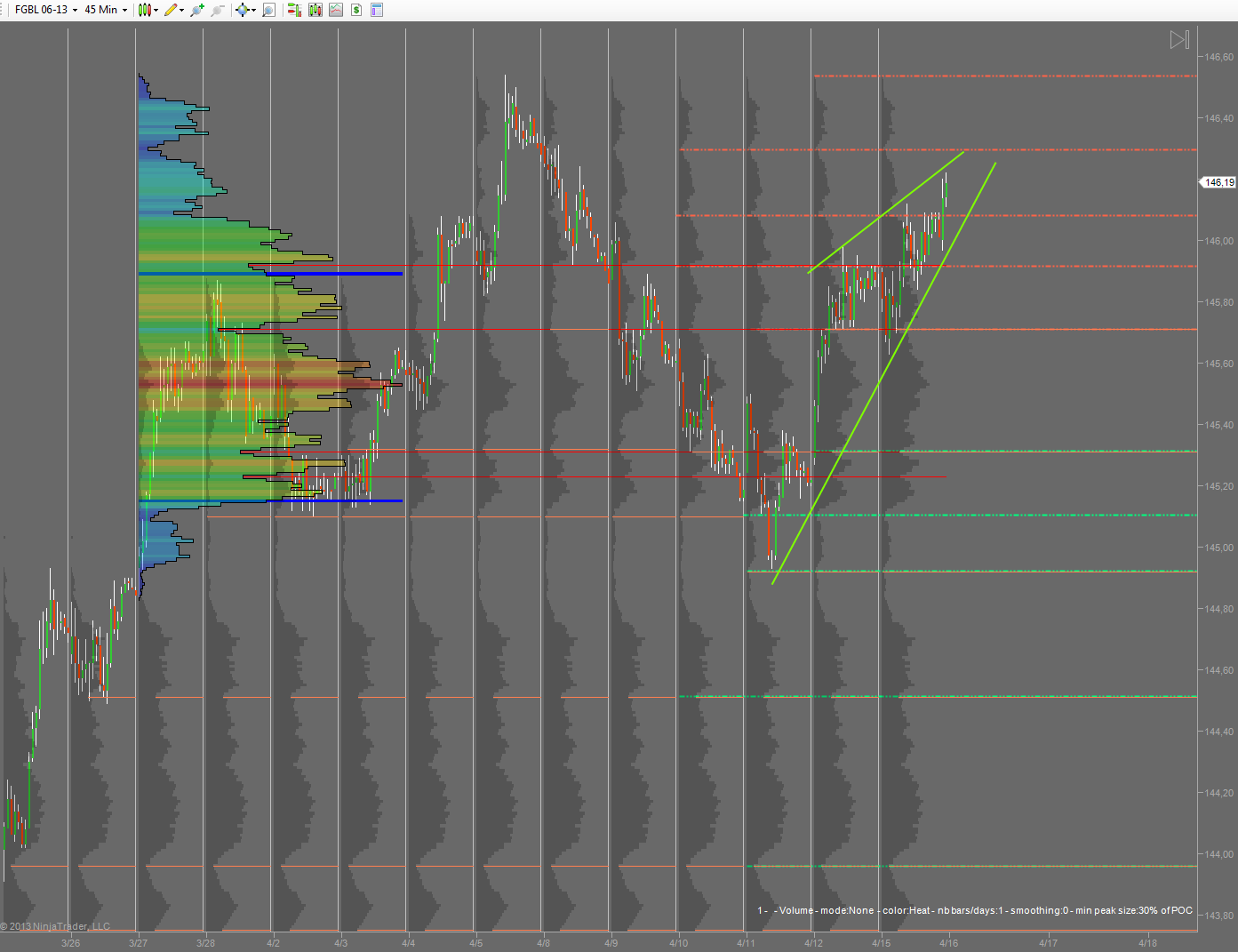The width and height of the screenshot is (1238, 952).
Task: Open the chart Properties window icon
Action: [377, 10]
